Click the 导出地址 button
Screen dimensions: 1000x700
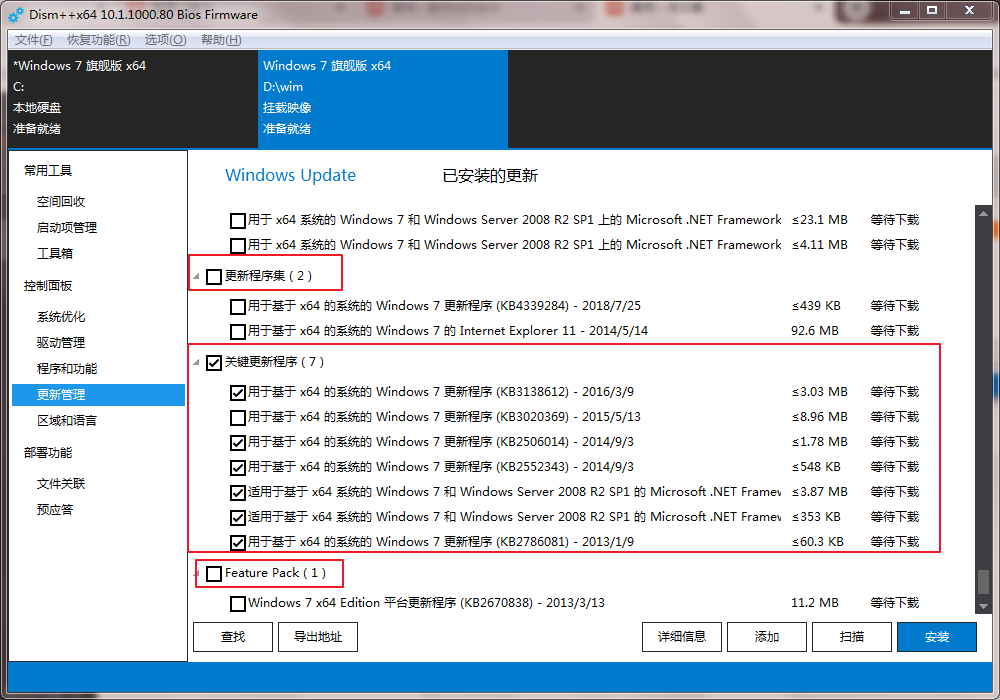[318, 637]
